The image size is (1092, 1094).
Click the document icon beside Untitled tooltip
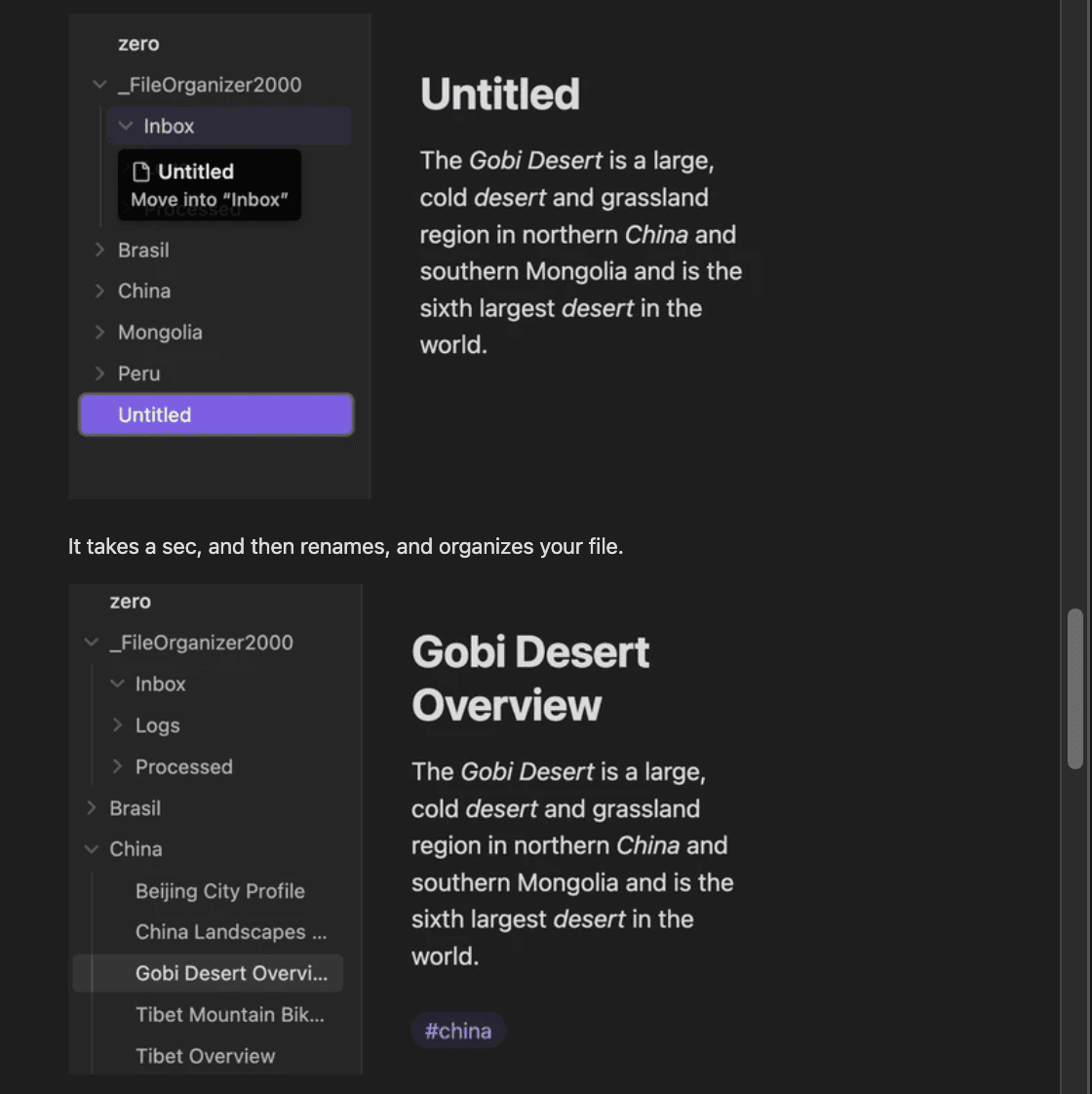click(x=142, y=171)
